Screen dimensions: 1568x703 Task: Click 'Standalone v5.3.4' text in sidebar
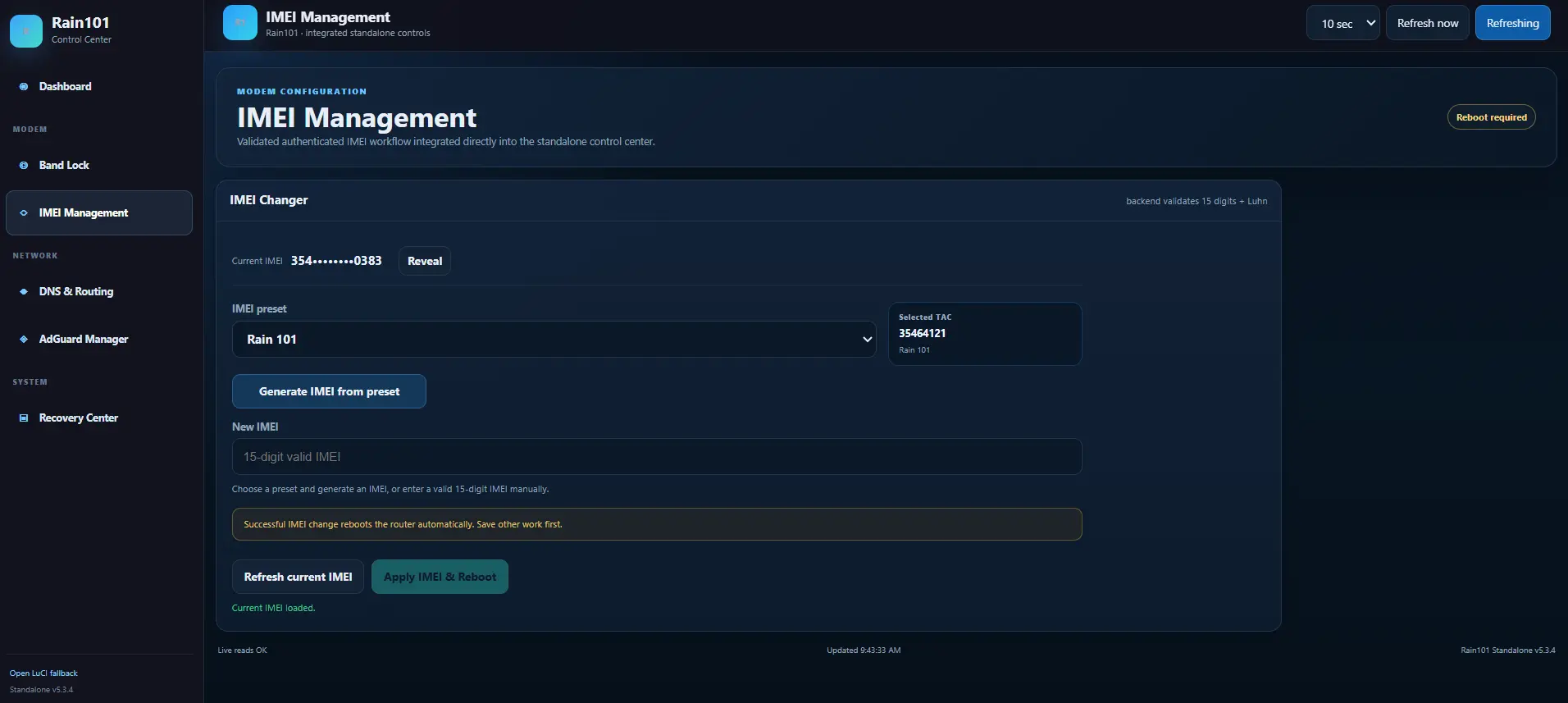pyautogui.click(x=41, y=690)
